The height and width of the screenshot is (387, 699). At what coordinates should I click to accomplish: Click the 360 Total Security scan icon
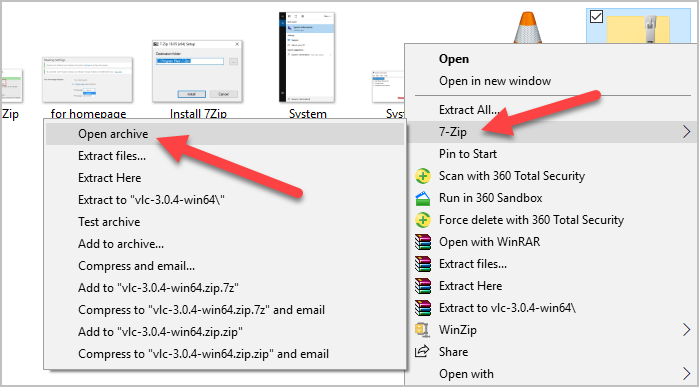tap(423, 176)
